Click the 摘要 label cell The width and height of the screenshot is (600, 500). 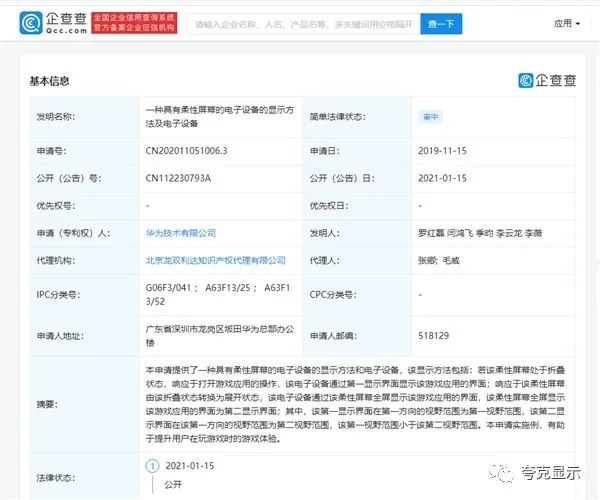(x=84, y=404)
